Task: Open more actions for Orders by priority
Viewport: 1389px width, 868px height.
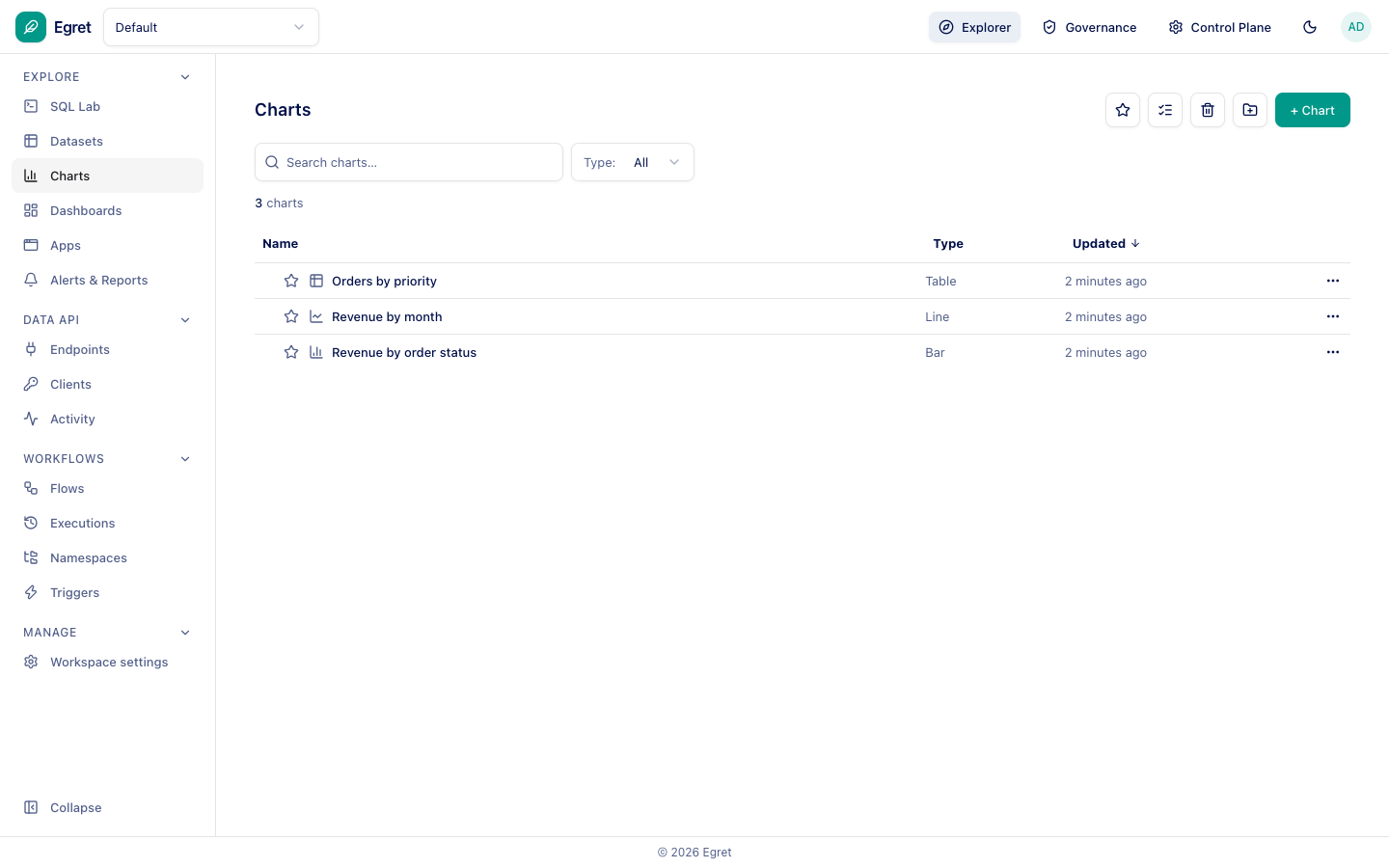Action: tap(1333, 281)
